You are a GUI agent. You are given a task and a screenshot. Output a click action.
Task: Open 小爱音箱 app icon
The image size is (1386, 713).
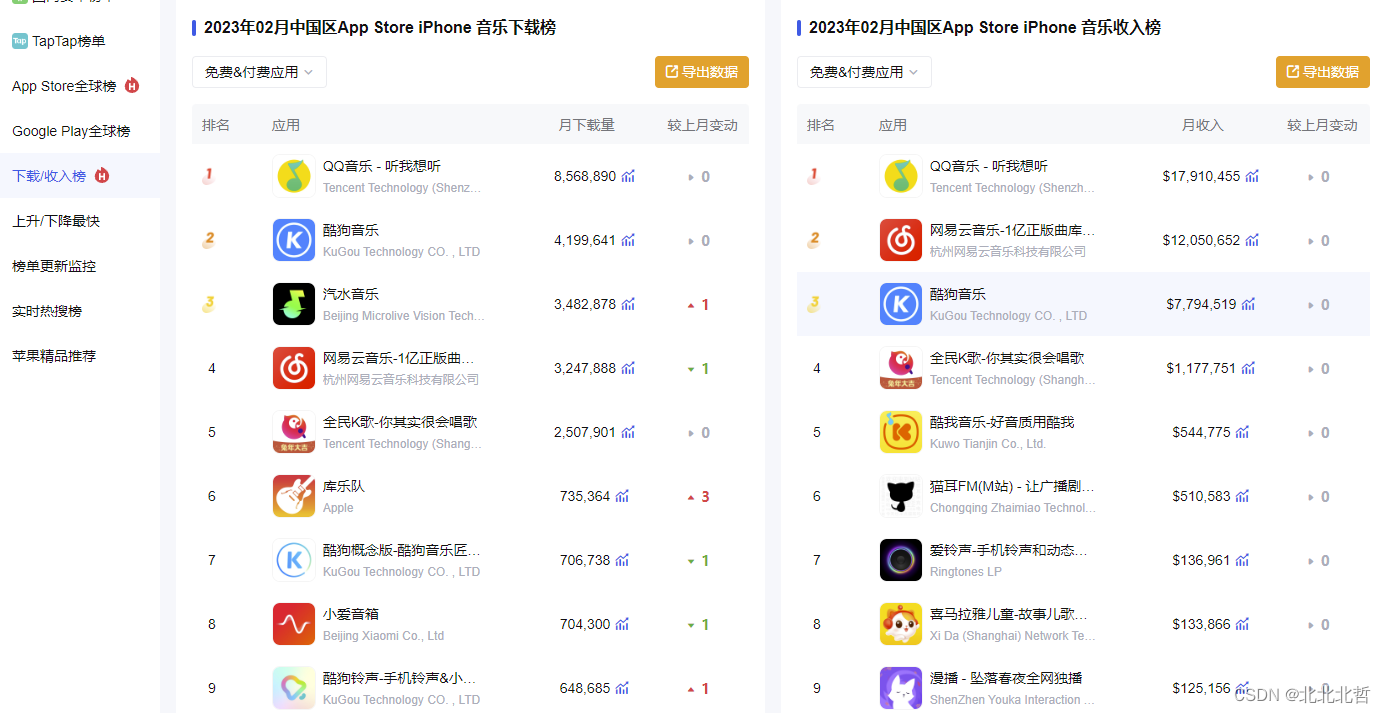point(294,624)
